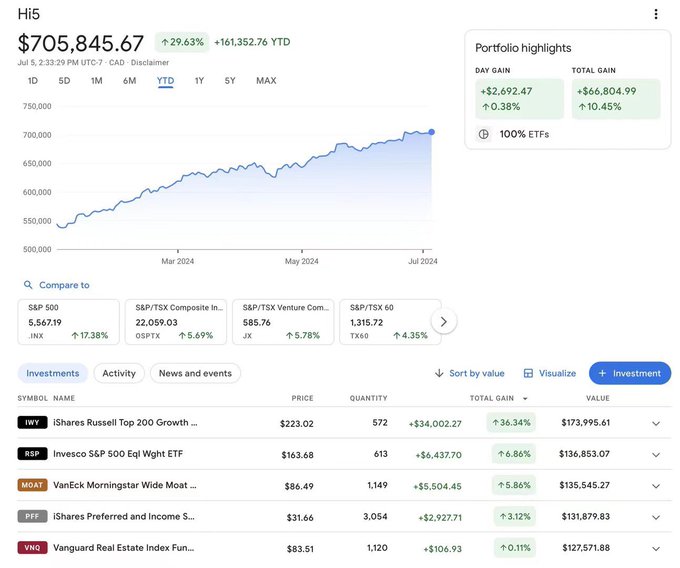Click the Visualize grid icon
Screen dimensions: 680x568
pos(528,373)
